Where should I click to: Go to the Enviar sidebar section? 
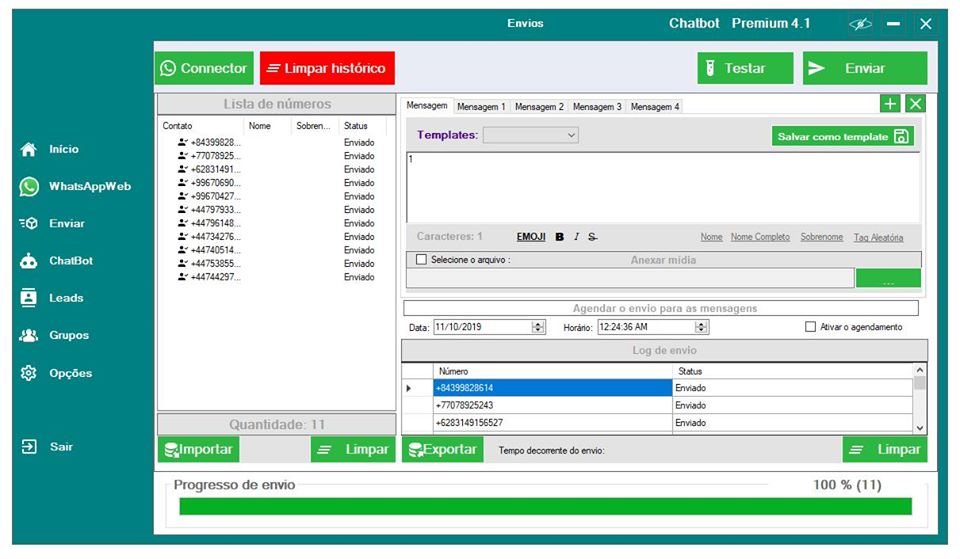(52, 223)
